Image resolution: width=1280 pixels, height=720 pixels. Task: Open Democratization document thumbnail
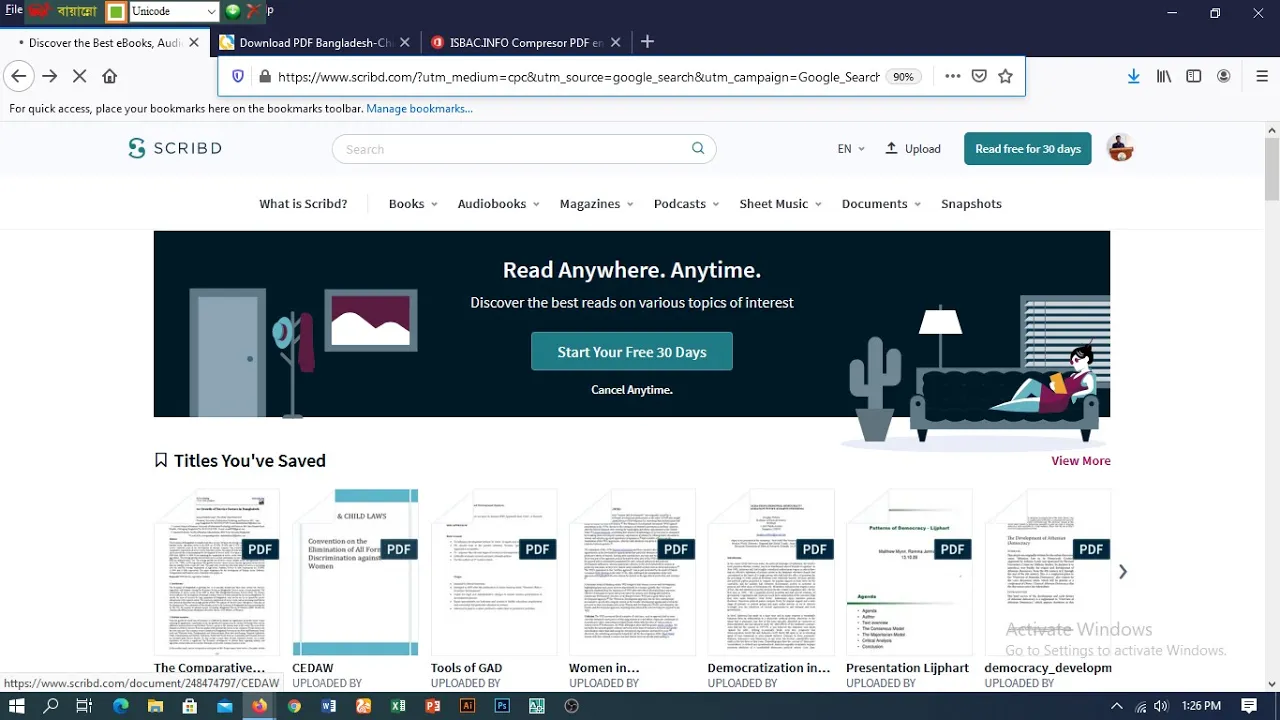770,572
